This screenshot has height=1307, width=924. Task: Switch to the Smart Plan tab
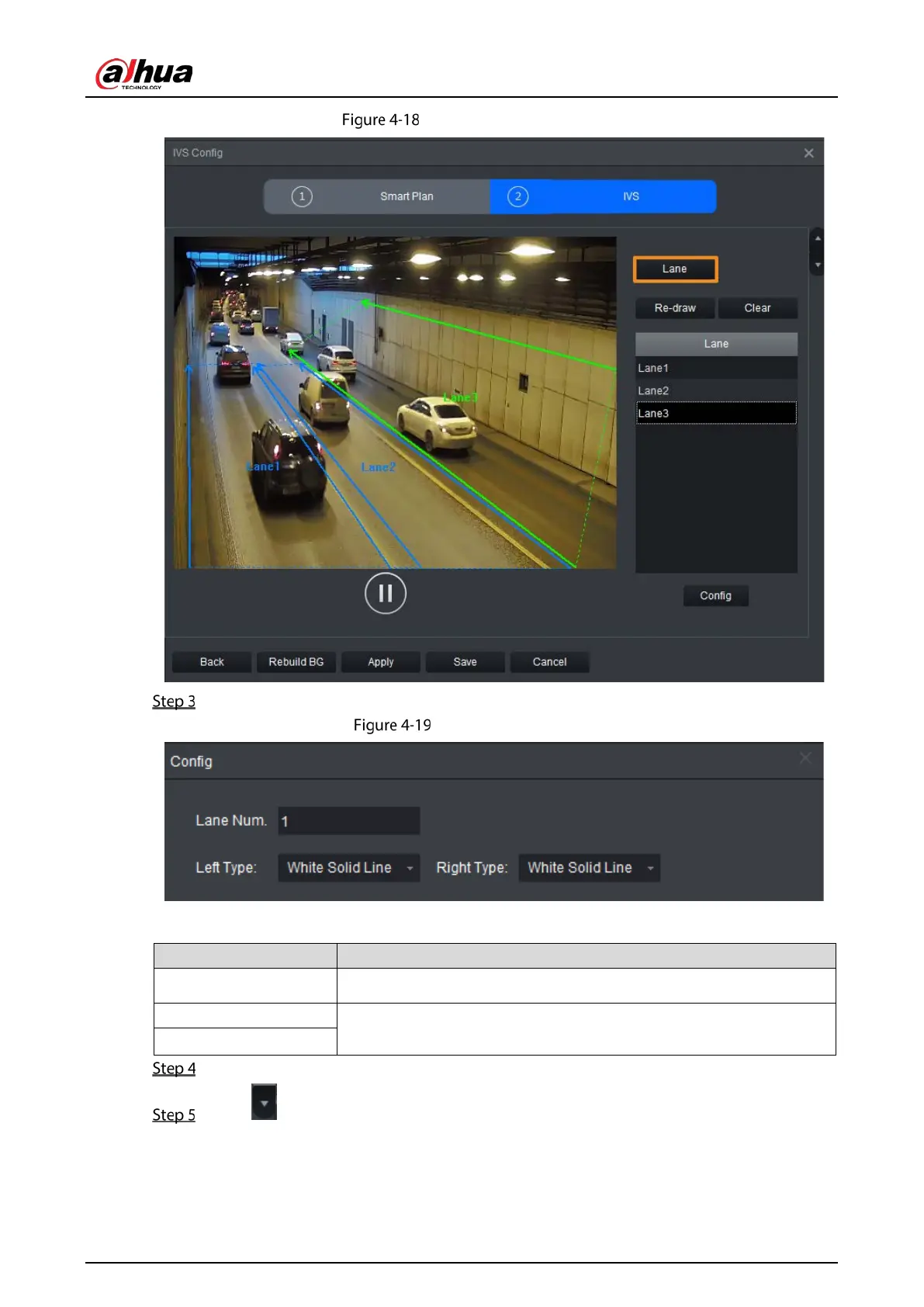pyautogui.click(x=407, y=196)
